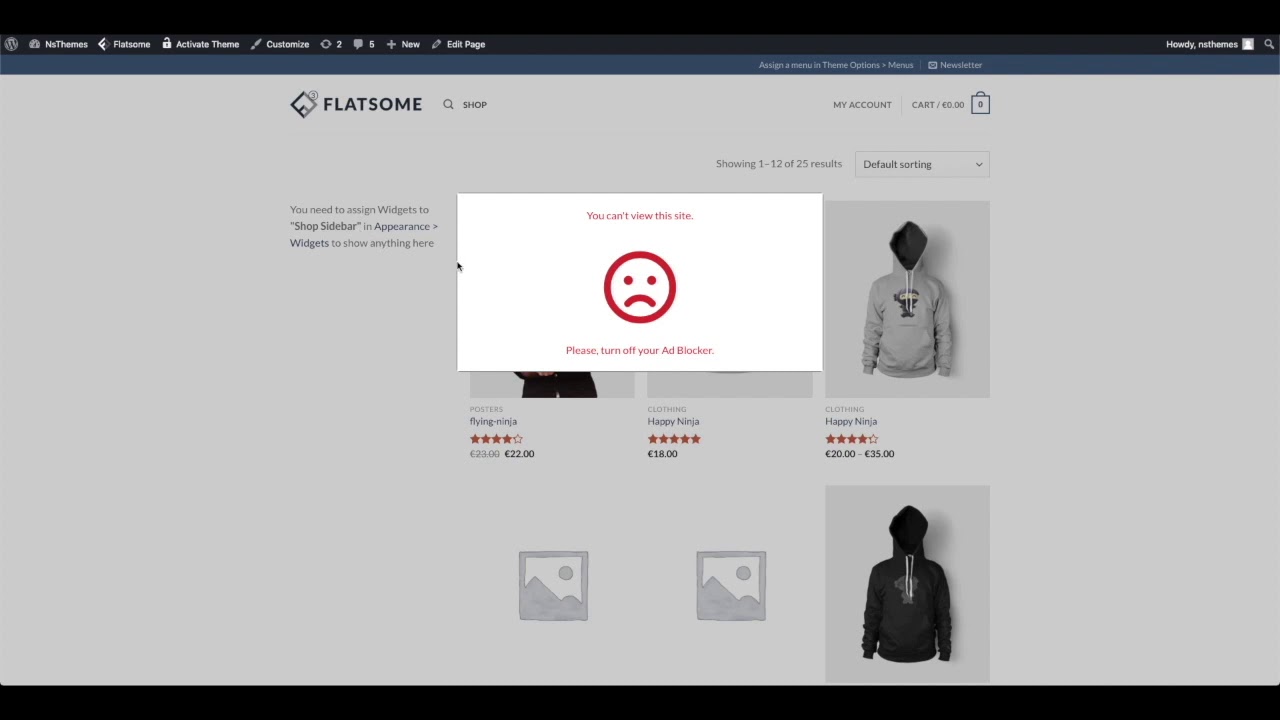Screen dimensions: 1280x720
Task: Click the header search magnifier icon
Action: point(448,104)
